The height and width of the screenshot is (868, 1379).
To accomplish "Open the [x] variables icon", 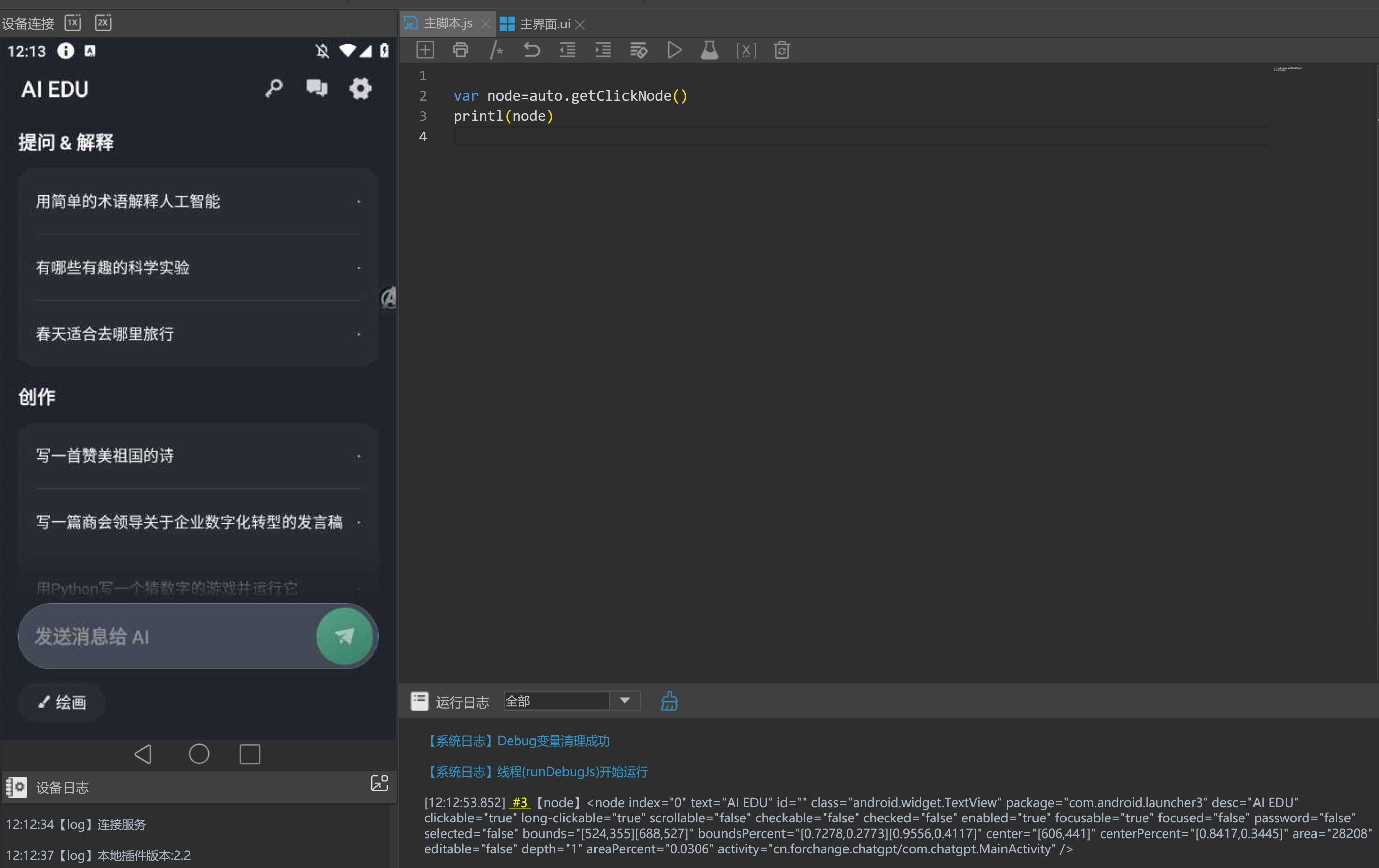I will pyautogui.click(x=745, y=50).
